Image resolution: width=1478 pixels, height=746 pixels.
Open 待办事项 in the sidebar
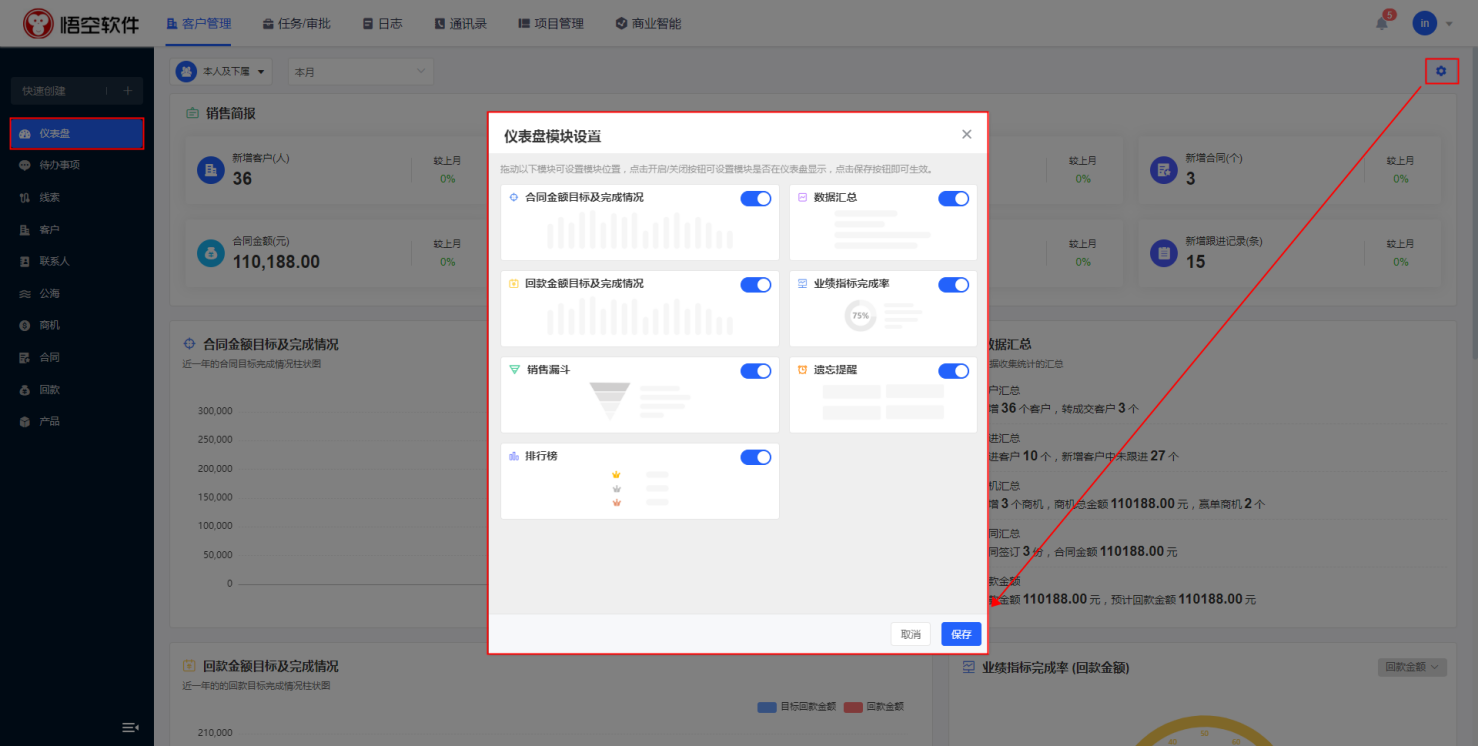pyautogui.click(x=59, y=165)
